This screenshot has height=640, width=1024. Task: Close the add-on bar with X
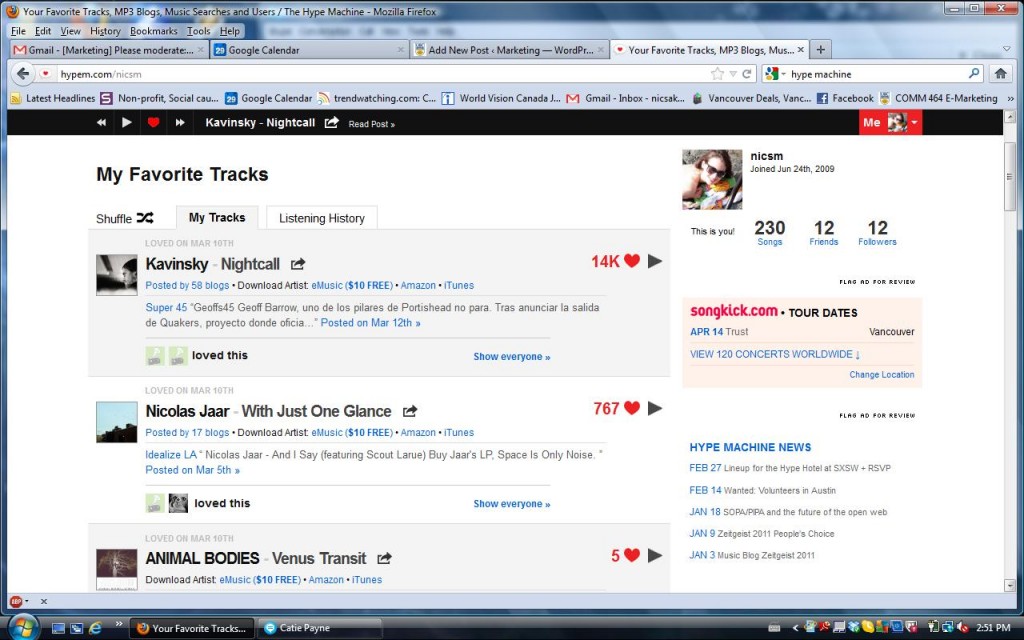pos(44,601)
